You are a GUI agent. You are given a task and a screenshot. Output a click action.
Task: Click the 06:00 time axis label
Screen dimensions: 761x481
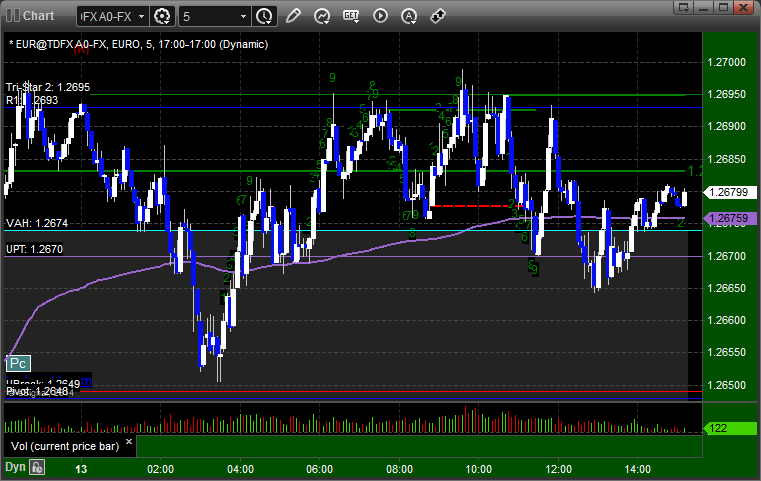click(319, 469)
